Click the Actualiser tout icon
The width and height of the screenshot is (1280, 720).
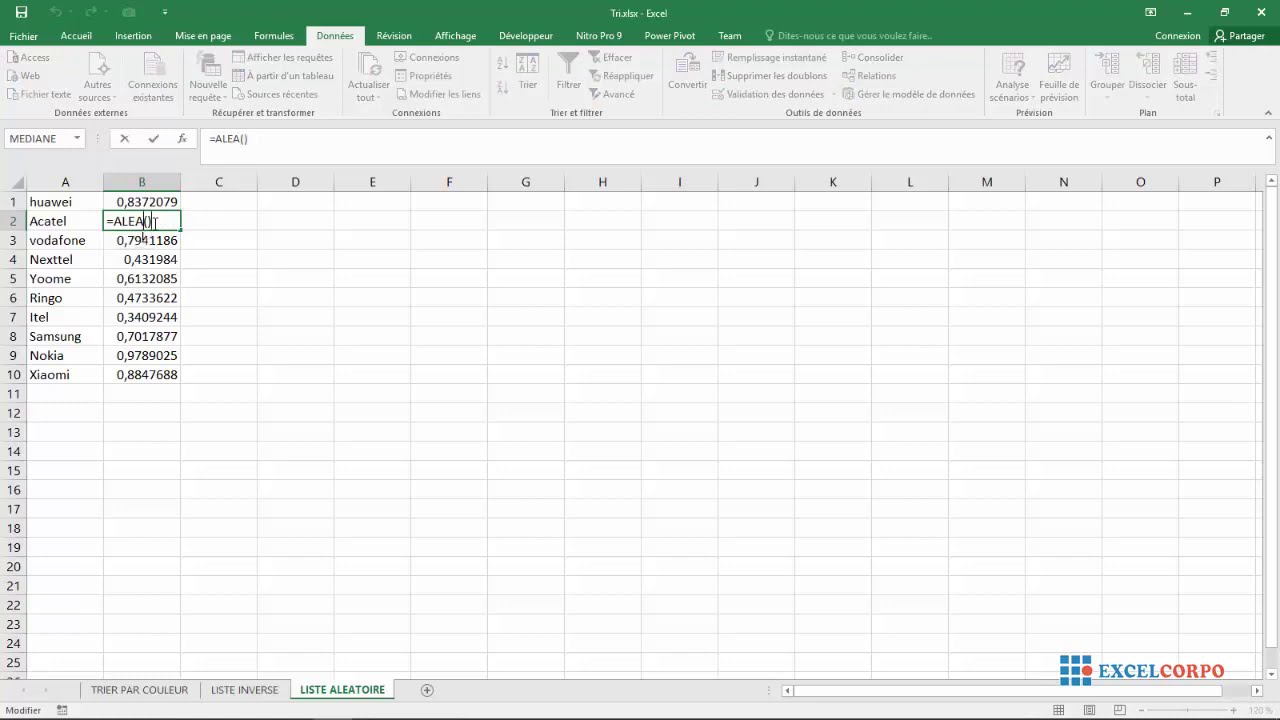pos(368,65)
